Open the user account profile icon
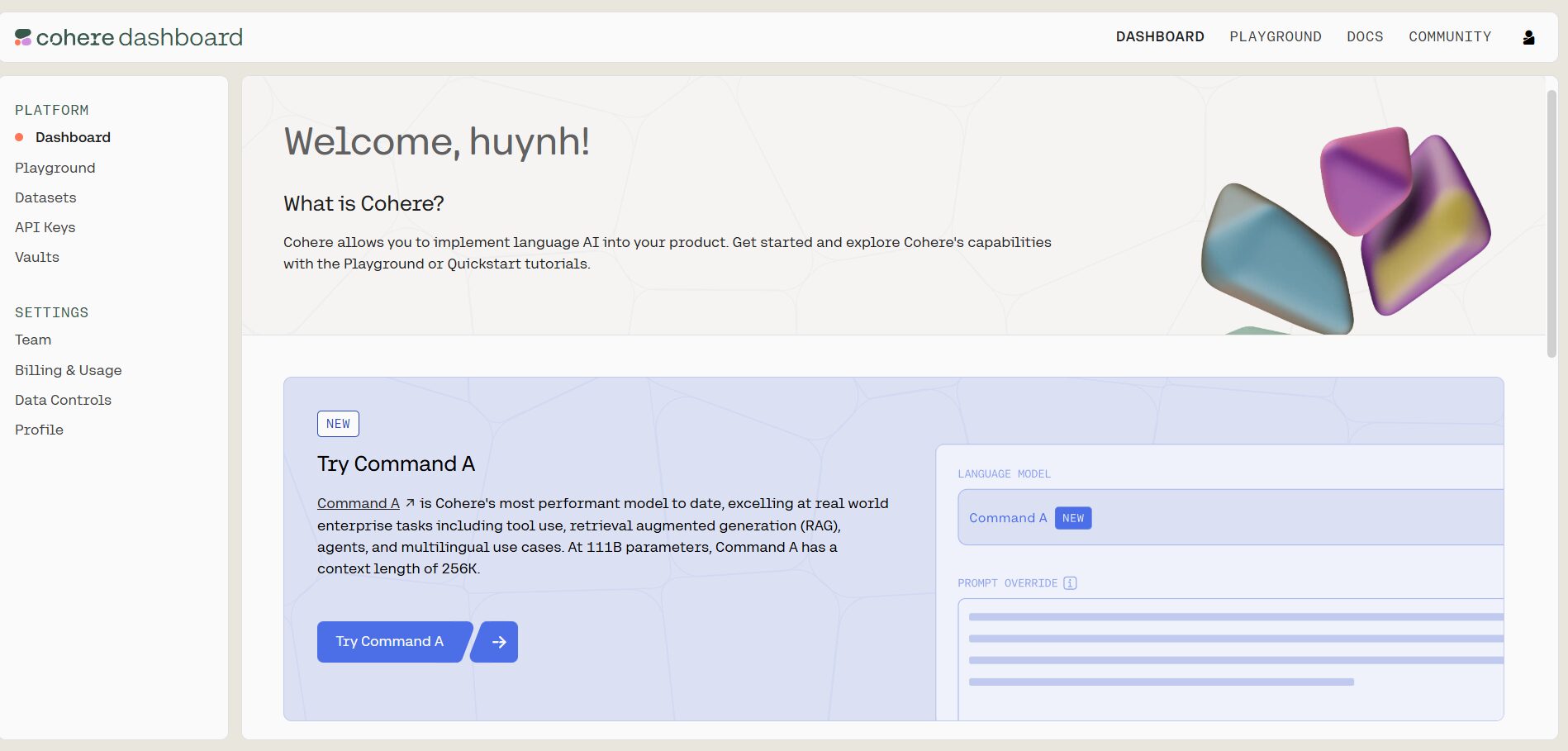1568x751 pixels. [1528, 37]
